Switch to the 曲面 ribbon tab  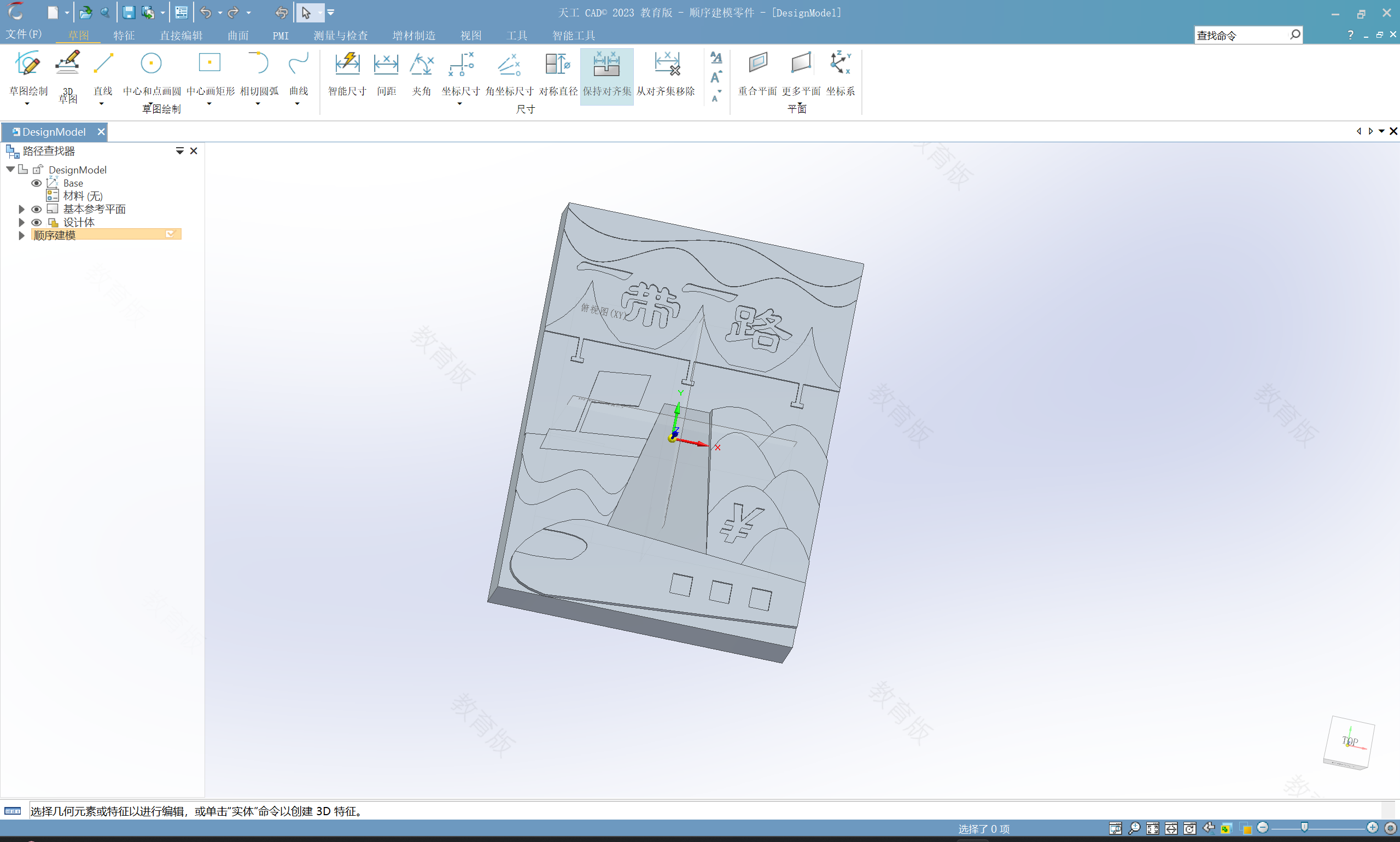click(x=238, y=36)
